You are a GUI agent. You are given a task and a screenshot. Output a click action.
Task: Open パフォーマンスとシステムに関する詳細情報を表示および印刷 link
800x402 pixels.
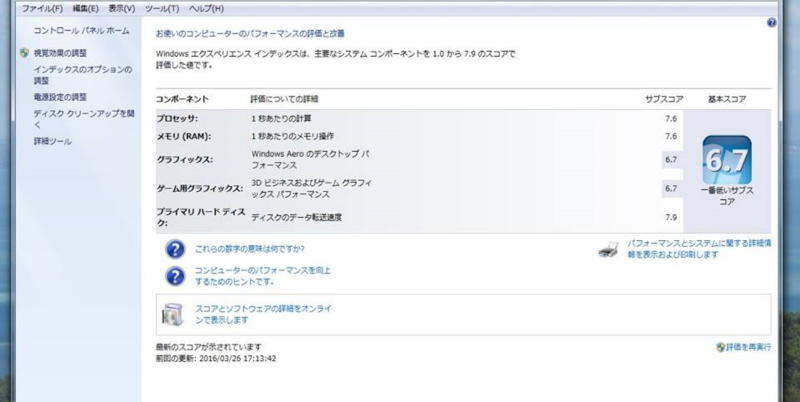(x=699, y=249)
